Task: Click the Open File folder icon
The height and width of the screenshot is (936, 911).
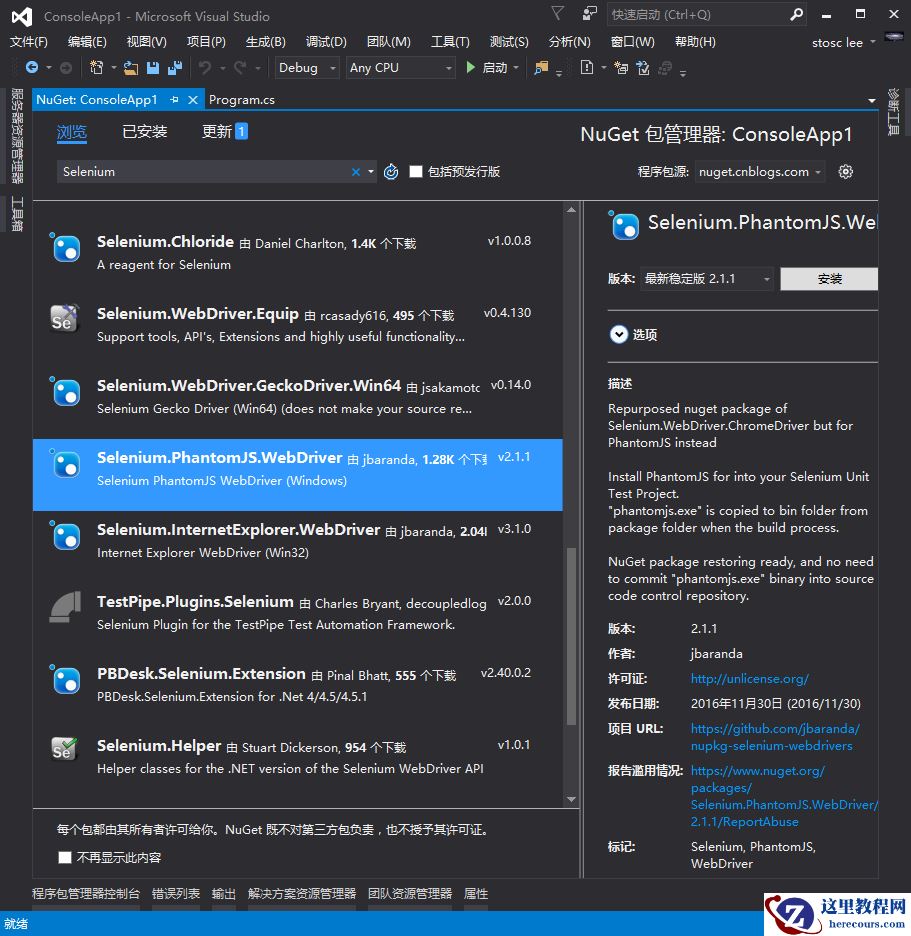Action: [131, 68]
